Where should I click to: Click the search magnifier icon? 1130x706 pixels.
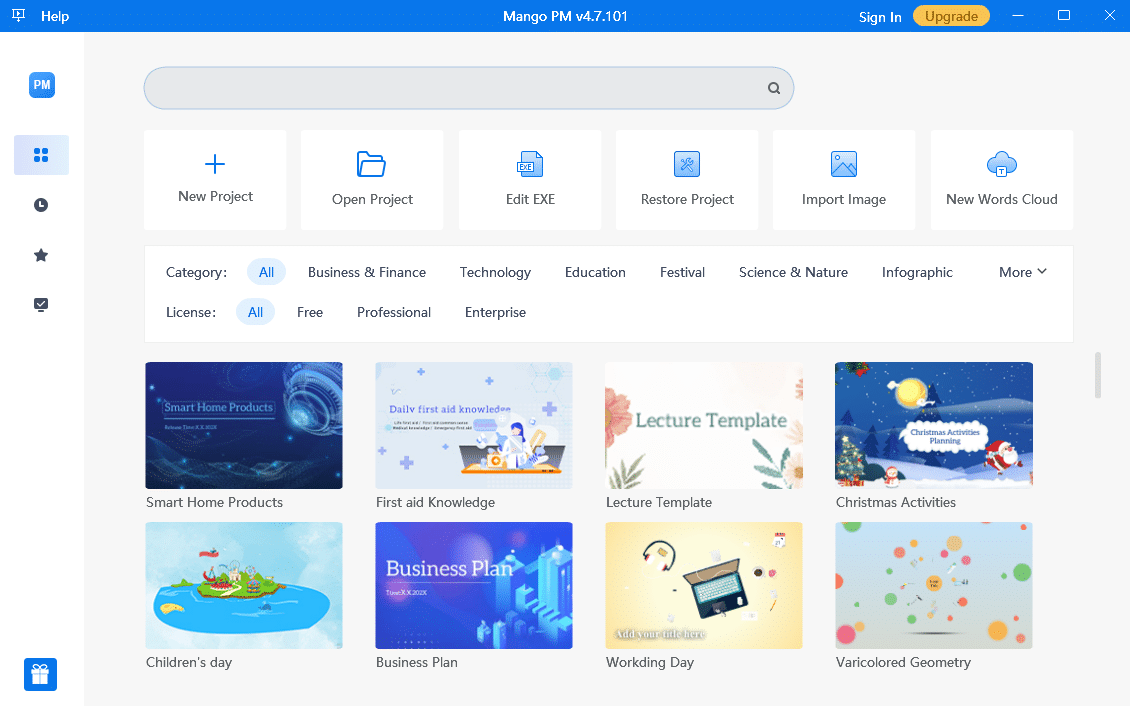pos(774,88)
